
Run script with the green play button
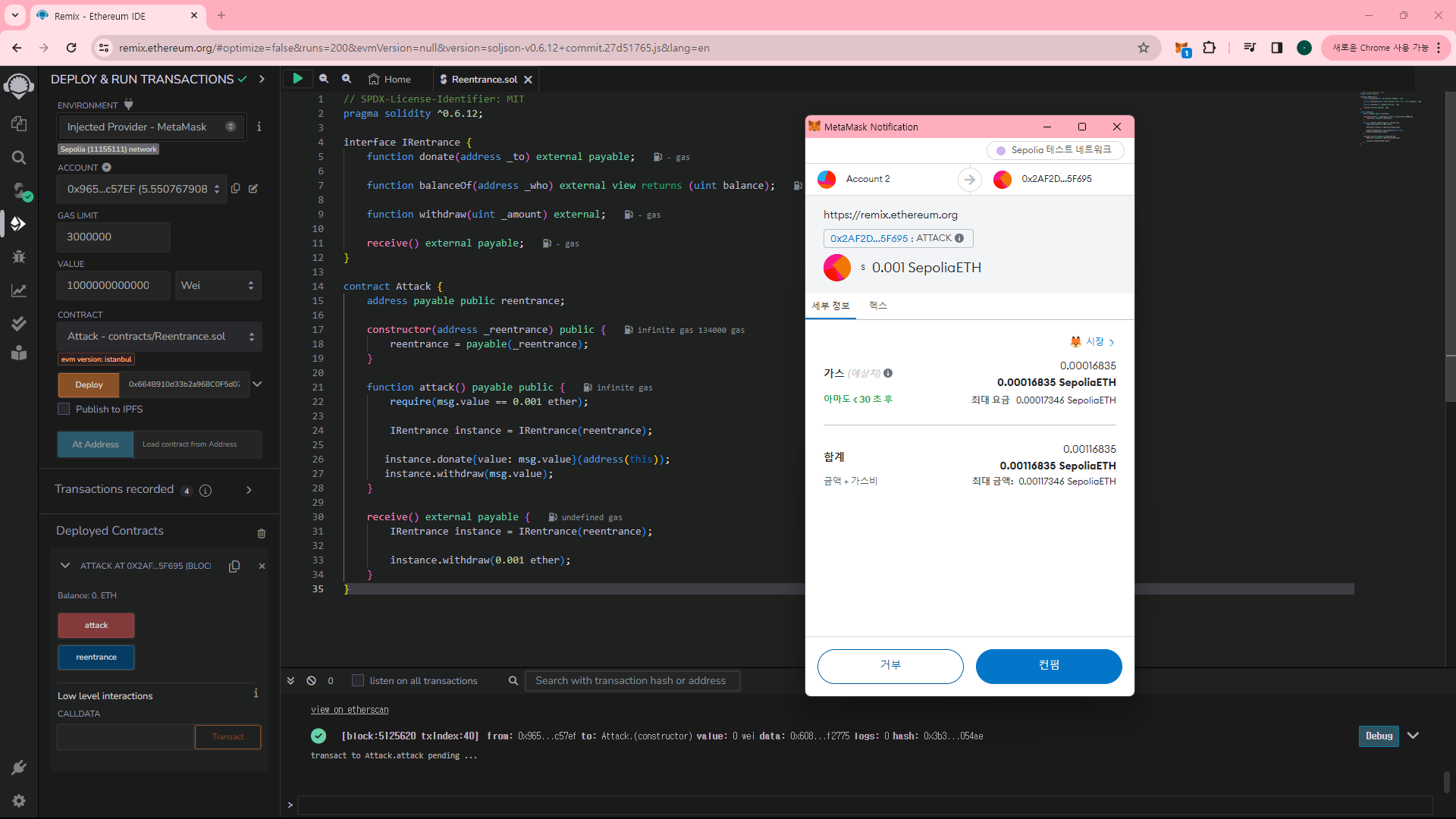[298, 78]
